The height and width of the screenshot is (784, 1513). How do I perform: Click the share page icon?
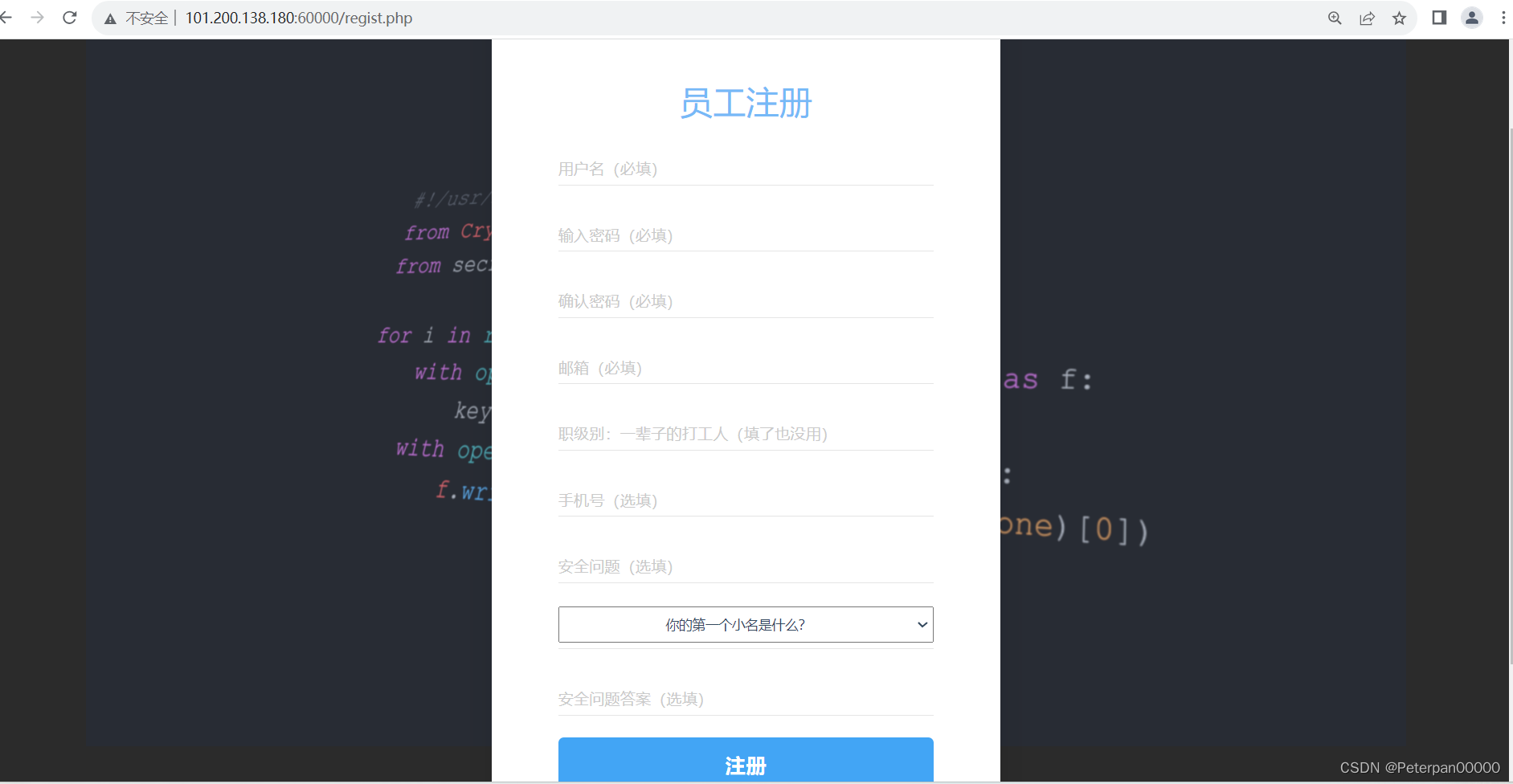1367,18
